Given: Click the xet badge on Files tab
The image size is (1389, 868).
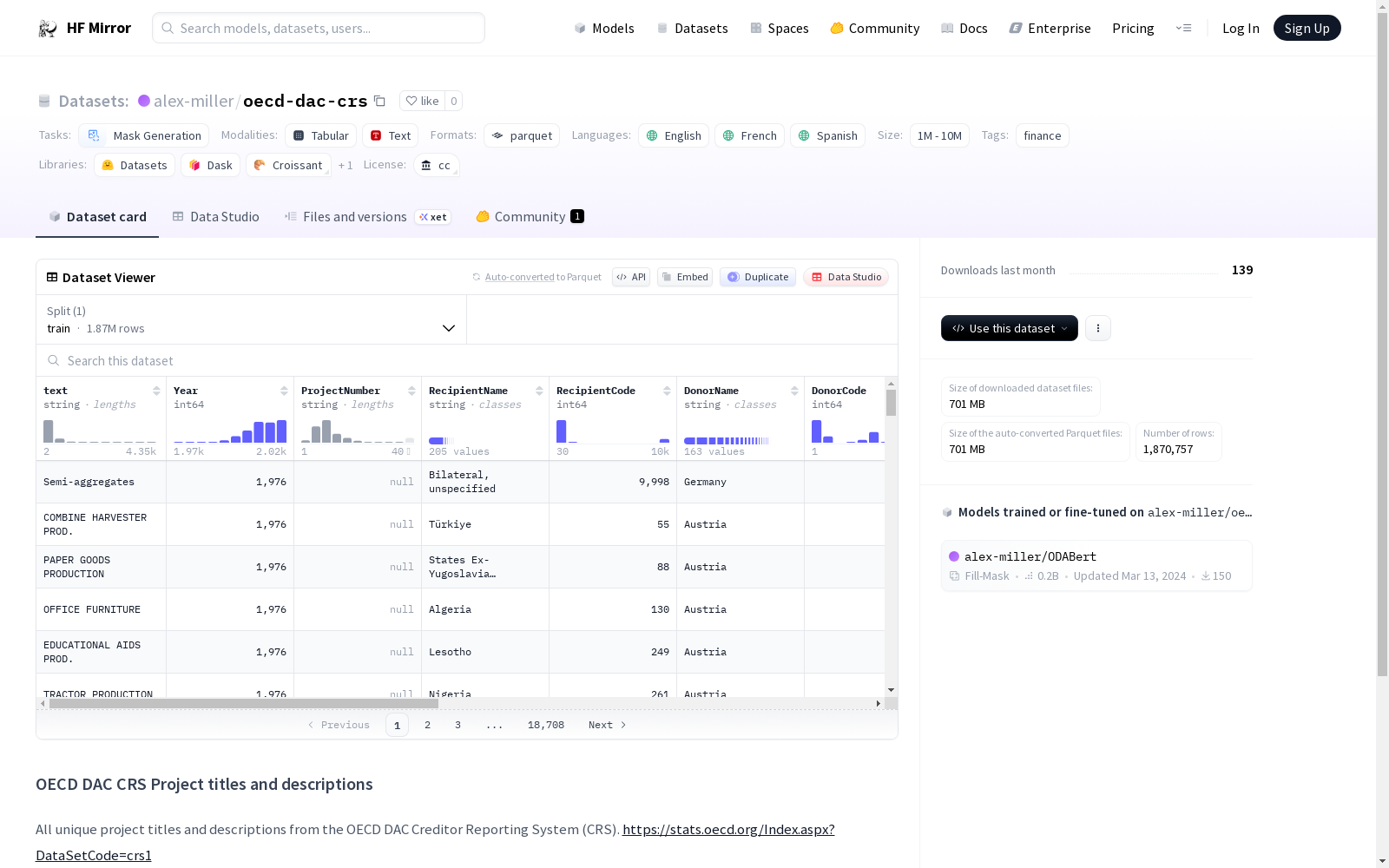Looking at the screenshot, I should click(x=432, y=217).
